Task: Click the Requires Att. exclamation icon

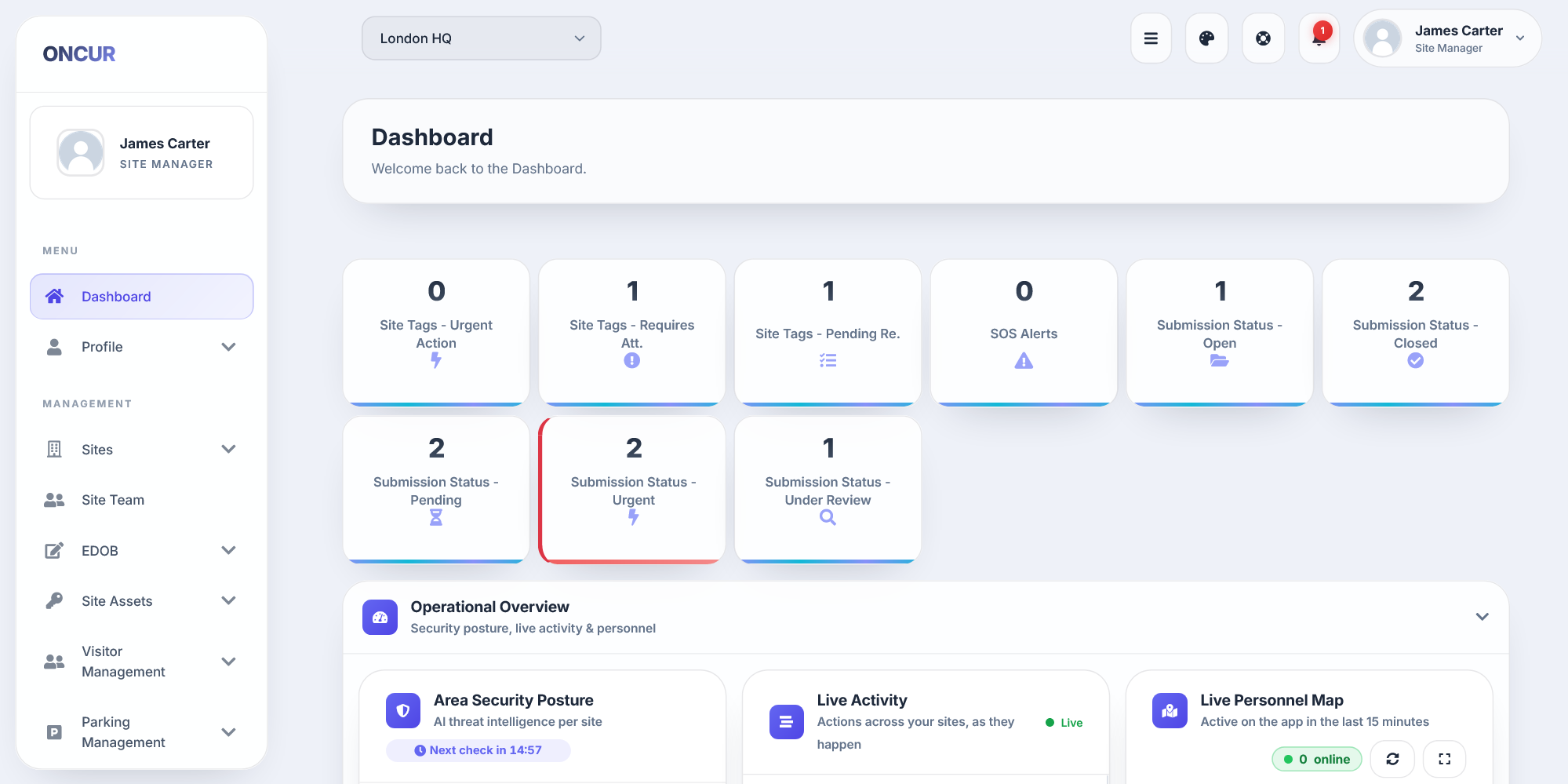Action: 631,361
